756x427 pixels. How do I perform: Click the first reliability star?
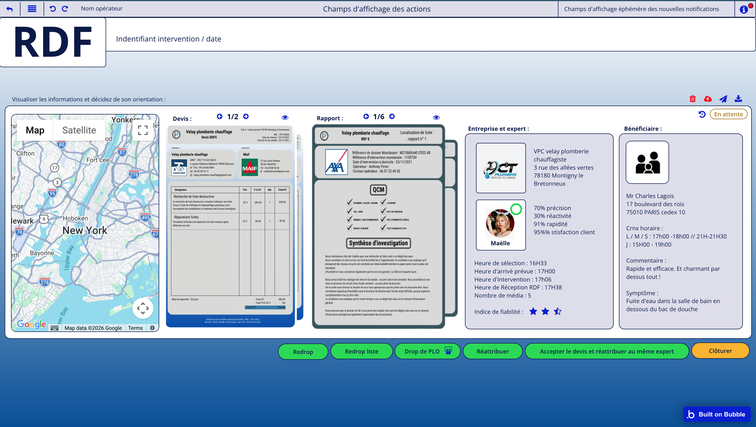click(x=533, y=311)
